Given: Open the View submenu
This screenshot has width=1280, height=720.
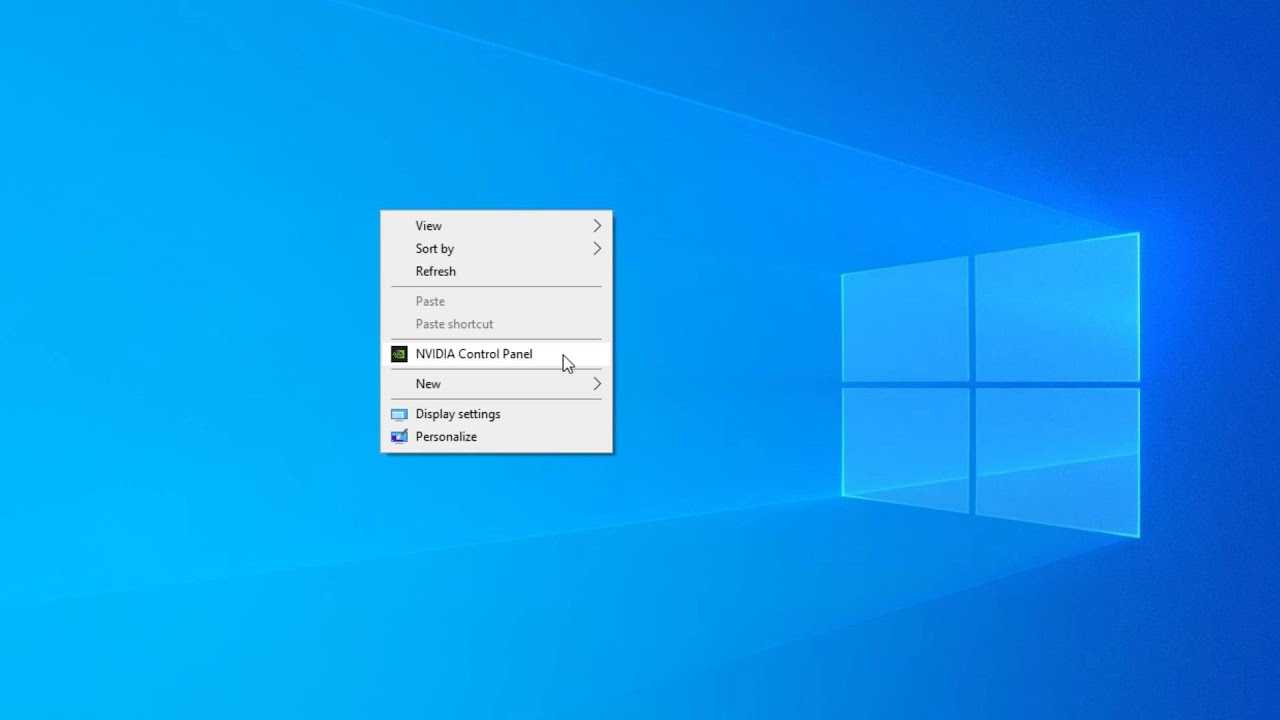Looking at the screenshot, I should tap(496, 226).
